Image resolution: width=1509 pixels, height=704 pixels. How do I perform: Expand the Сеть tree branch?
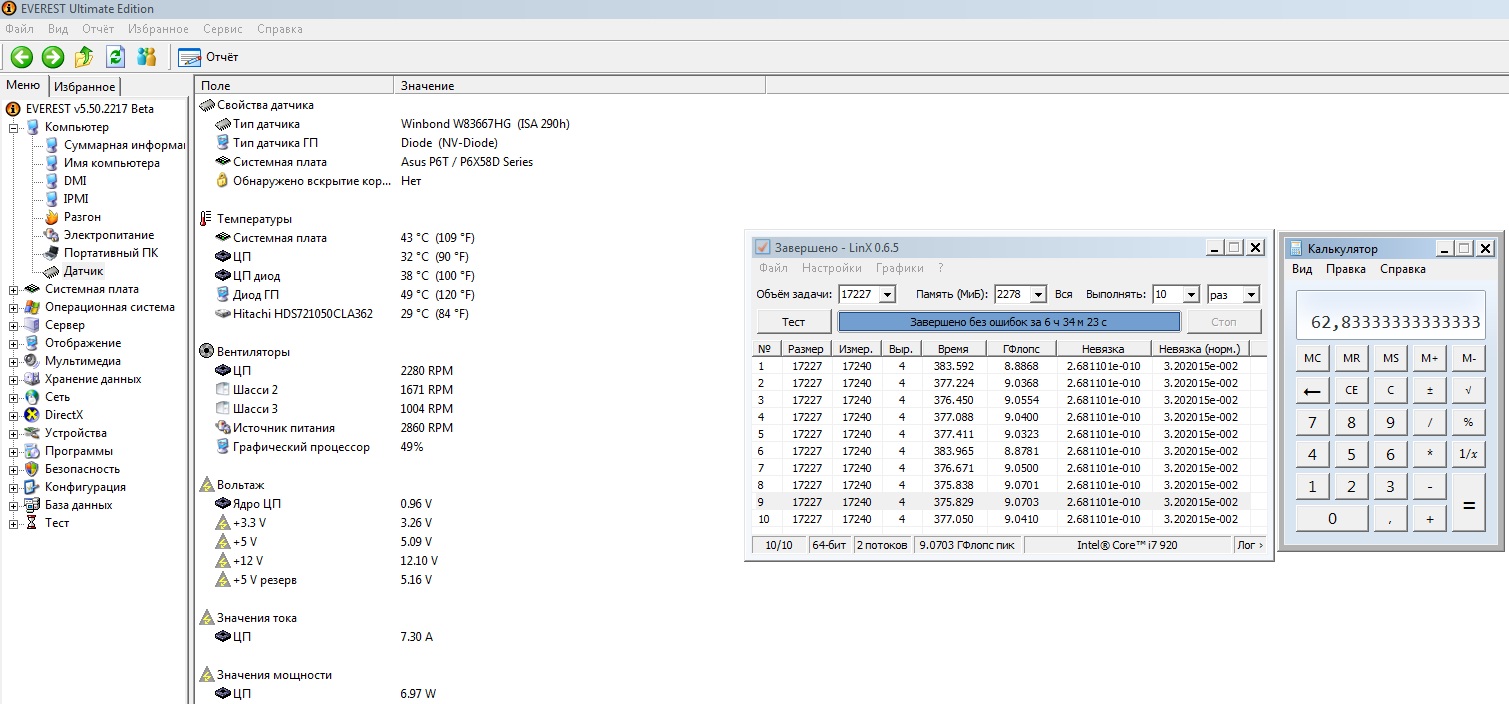click(14, 398)
